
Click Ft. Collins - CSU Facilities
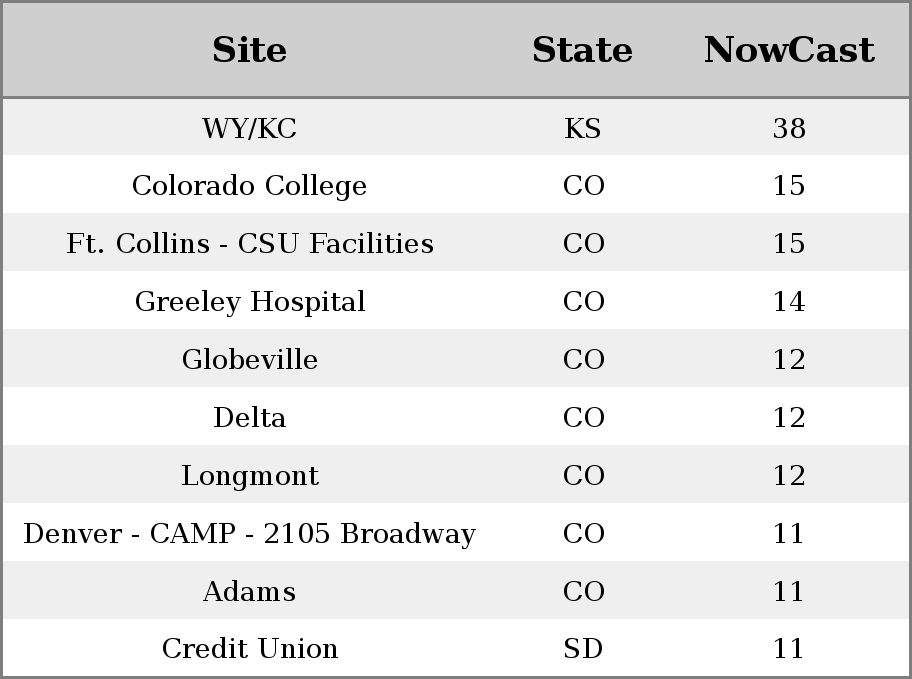click(x=250, y=243)
